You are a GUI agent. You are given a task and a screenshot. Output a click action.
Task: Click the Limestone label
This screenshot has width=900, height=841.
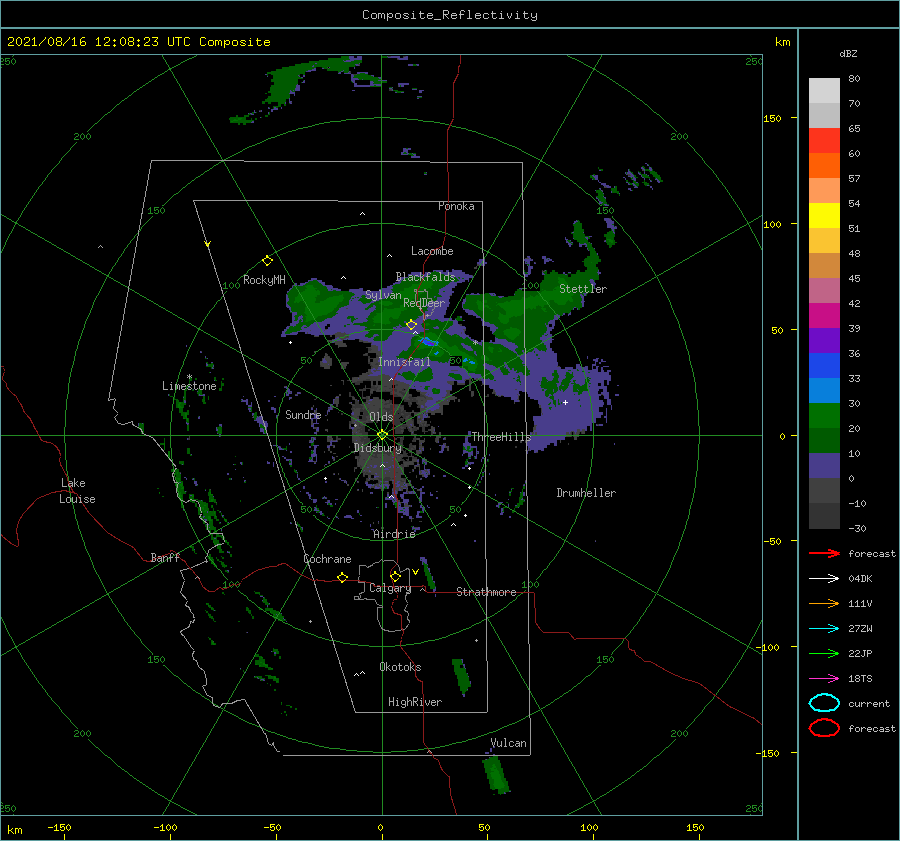[x=189, y=386]
